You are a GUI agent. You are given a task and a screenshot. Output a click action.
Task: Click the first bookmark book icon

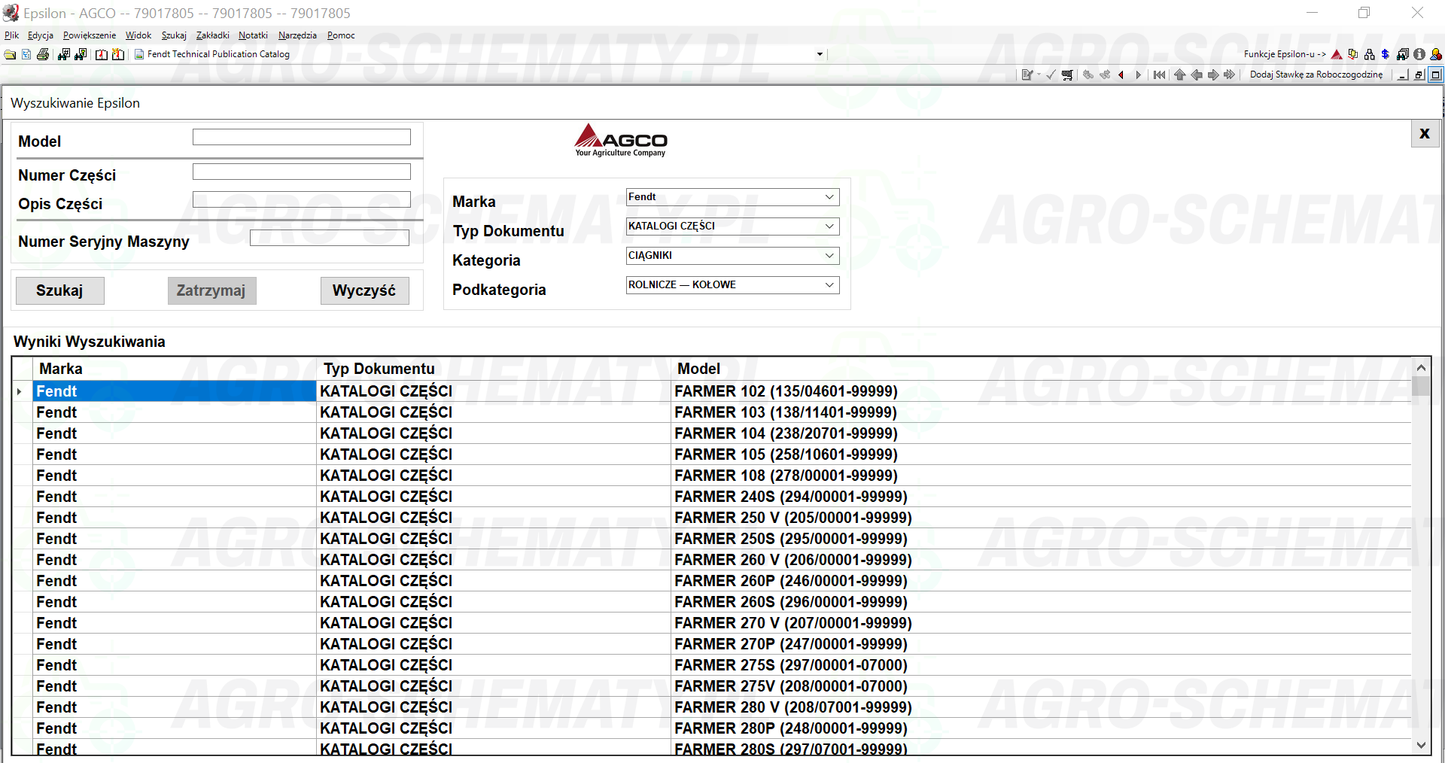tap(101, 54)
